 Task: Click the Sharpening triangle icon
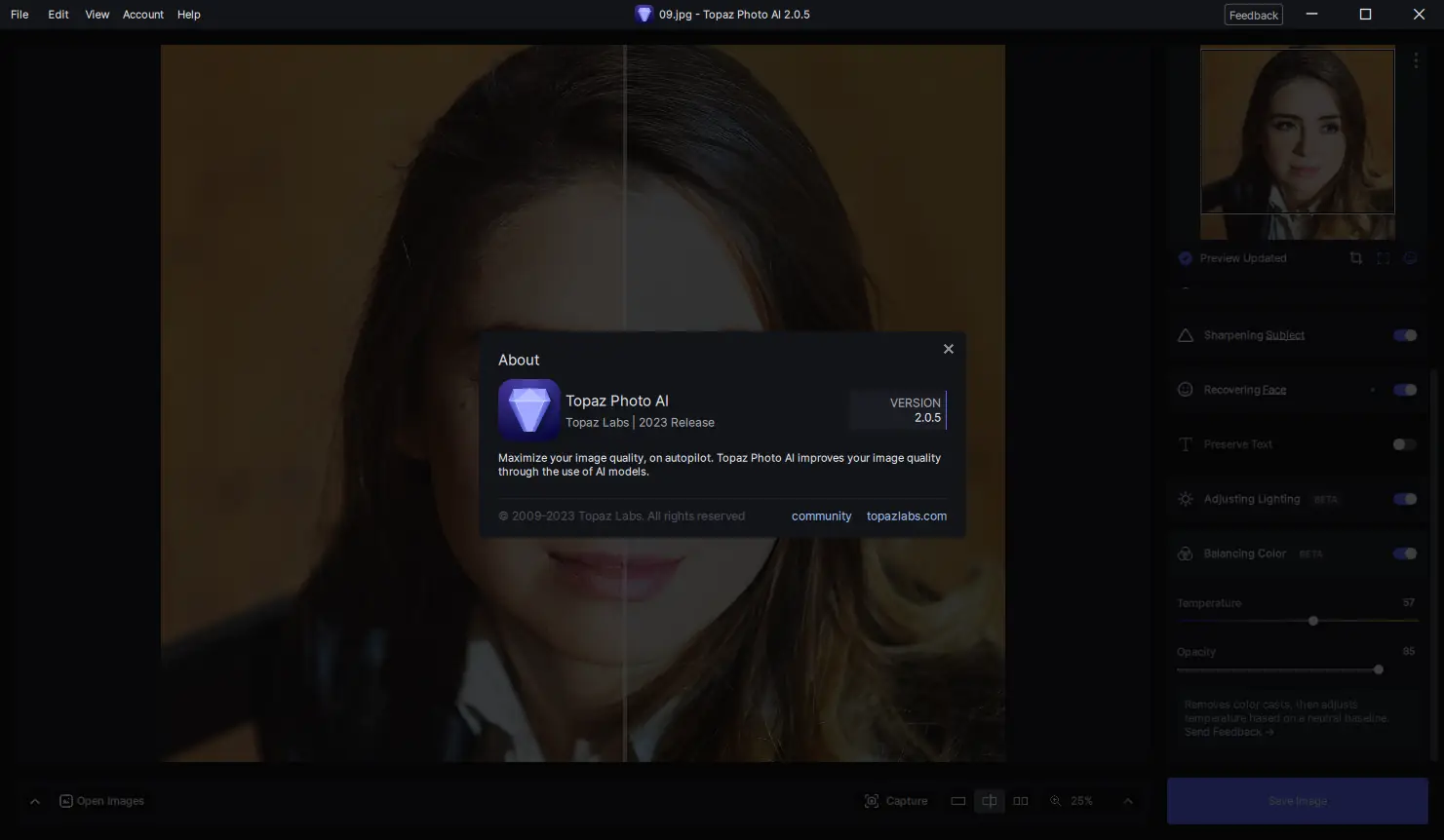coord(1186,335)
